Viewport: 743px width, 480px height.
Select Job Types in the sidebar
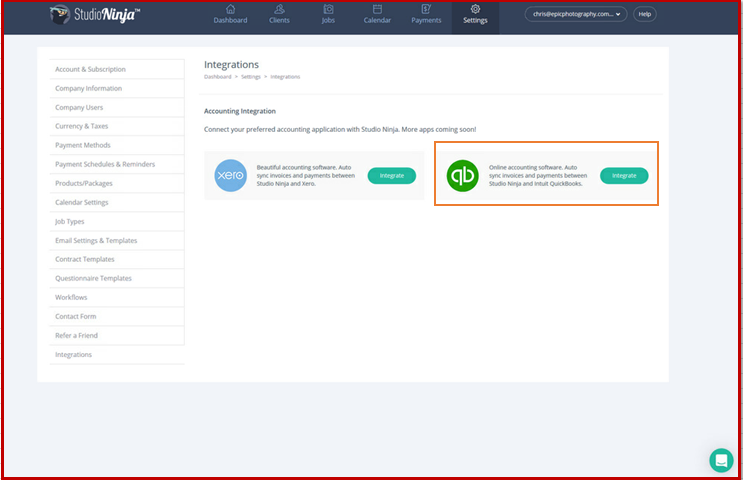(x=117, y=221)
